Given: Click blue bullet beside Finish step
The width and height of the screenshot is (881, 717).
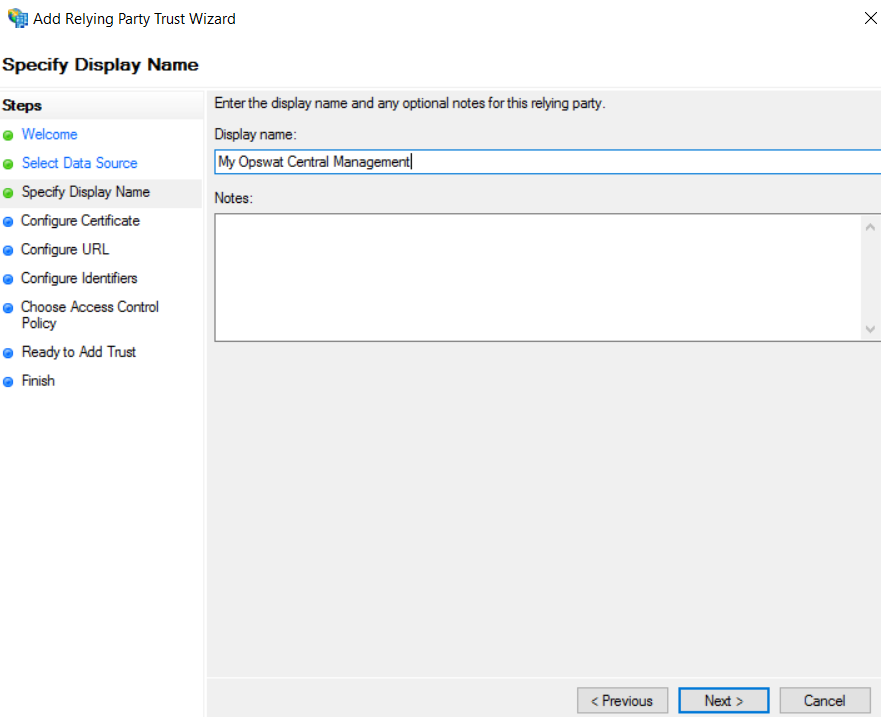Looking at the screenshot, I should [9, 382].
